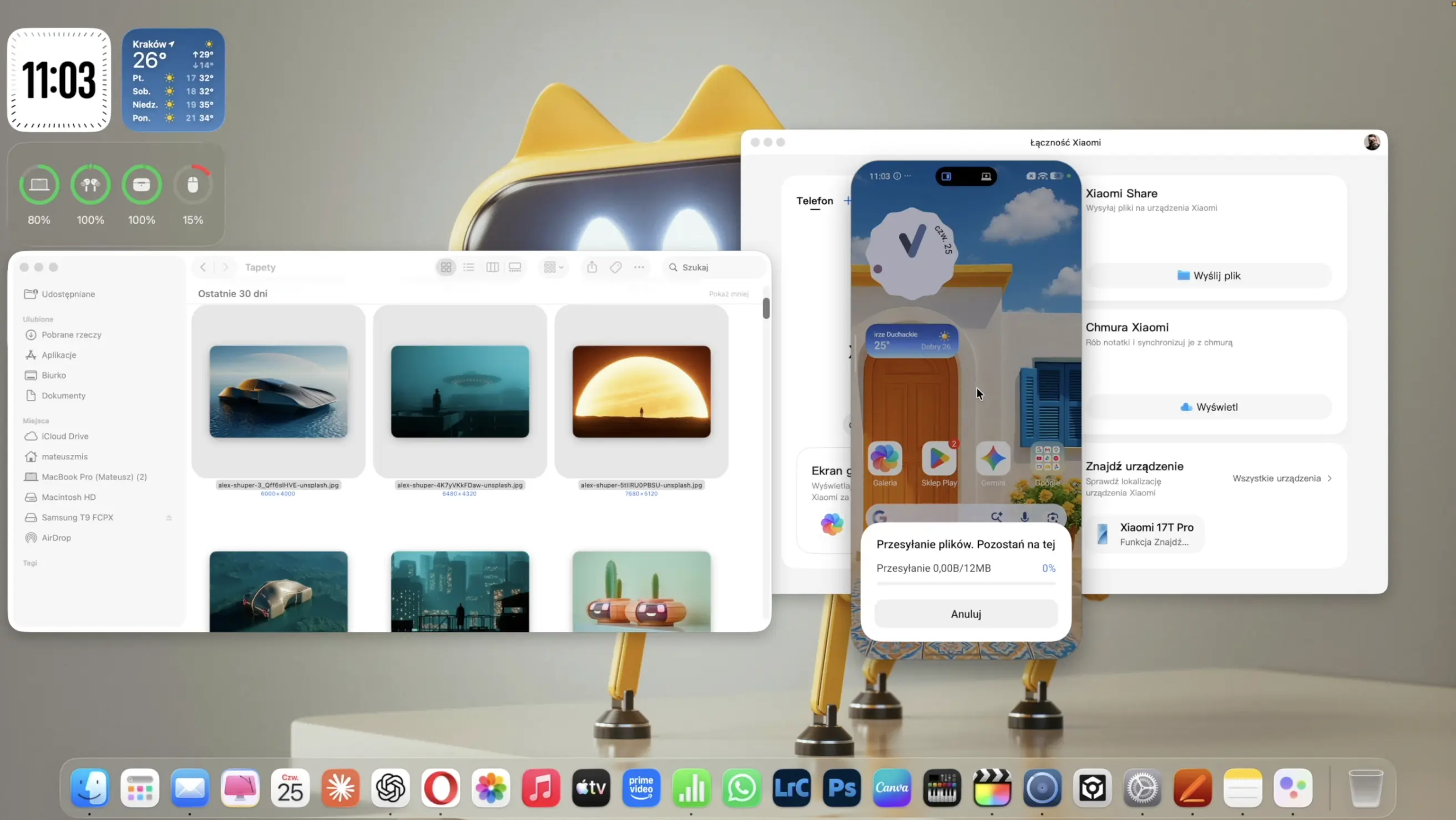Viewport: 1456px width, 820px height.
Task: Select Aplikacje in the Finder sidebar
Action: tap(59, 355)
